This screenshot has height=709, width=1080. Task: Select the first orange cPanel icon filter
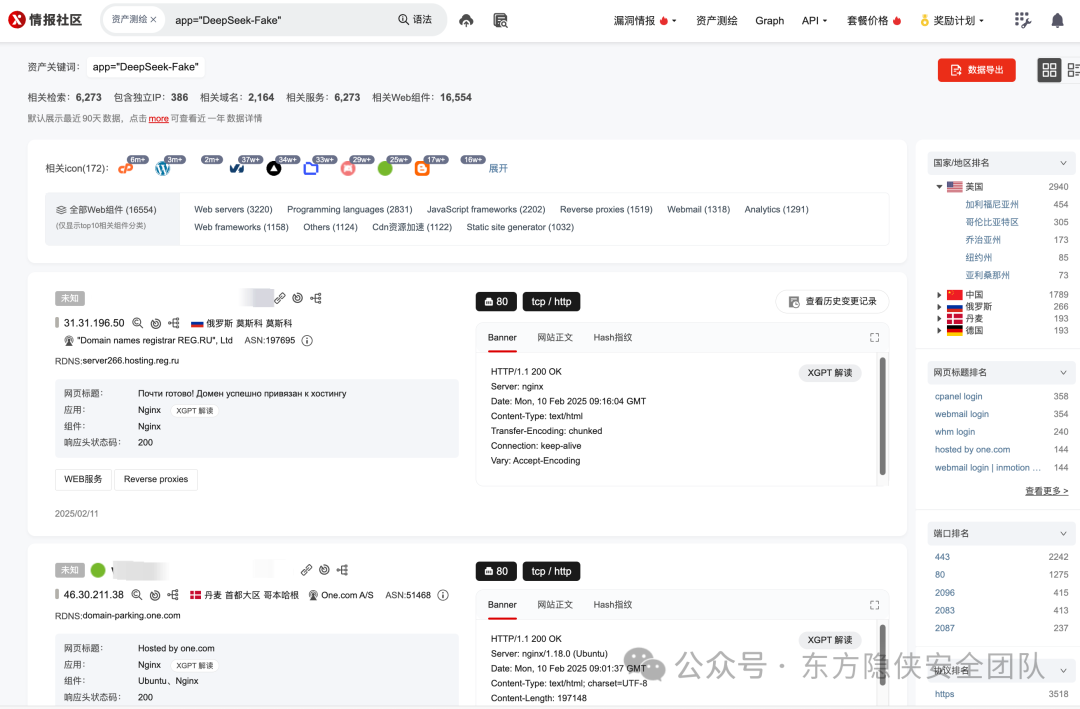pos(125,168)
